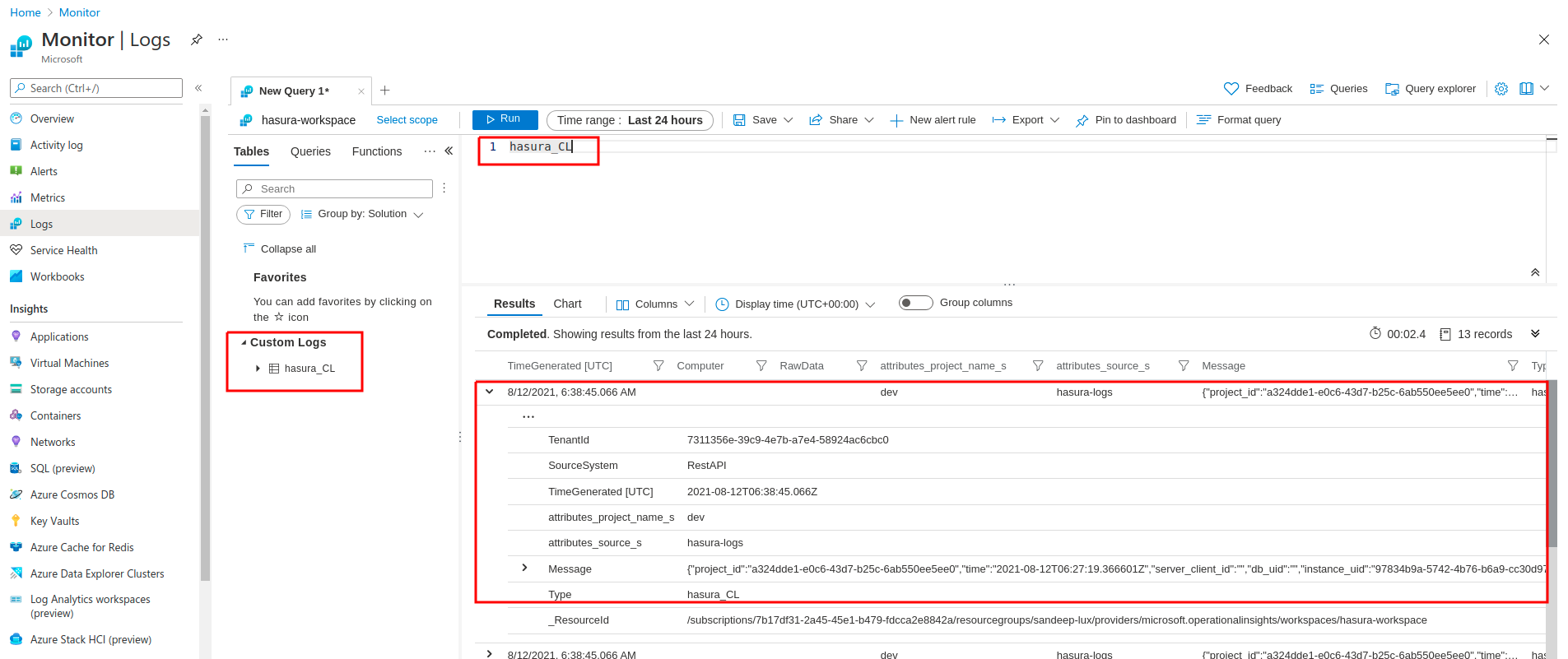Open Group by Solution dropdown
This screenshot has width=1568, height=659.
coord(362,214)
